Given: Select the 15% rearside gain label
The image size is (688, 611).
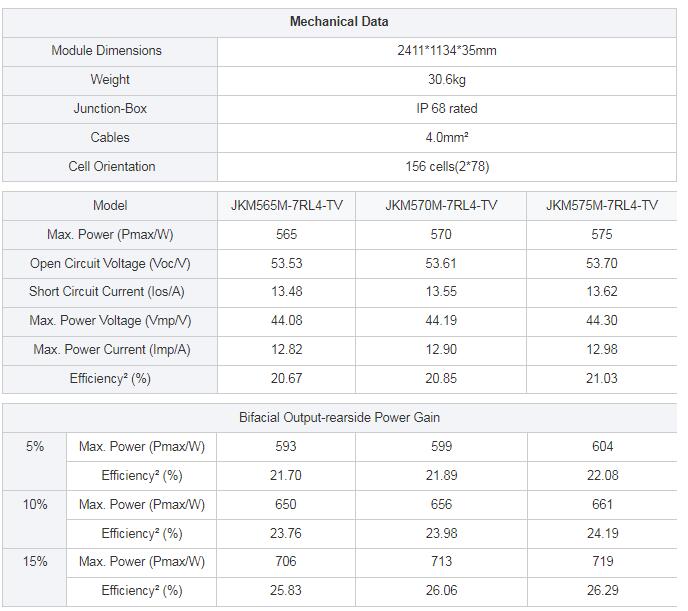Looking at the screenshot, I should [35, 561].
